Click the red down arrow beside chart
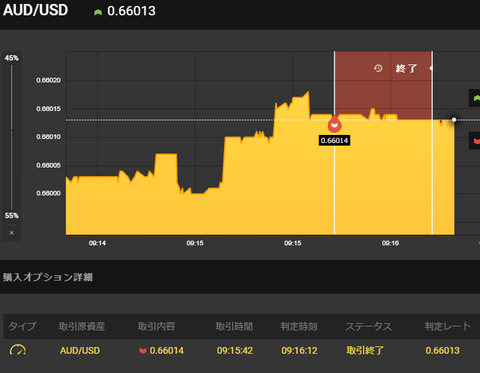 click(476, 141)
